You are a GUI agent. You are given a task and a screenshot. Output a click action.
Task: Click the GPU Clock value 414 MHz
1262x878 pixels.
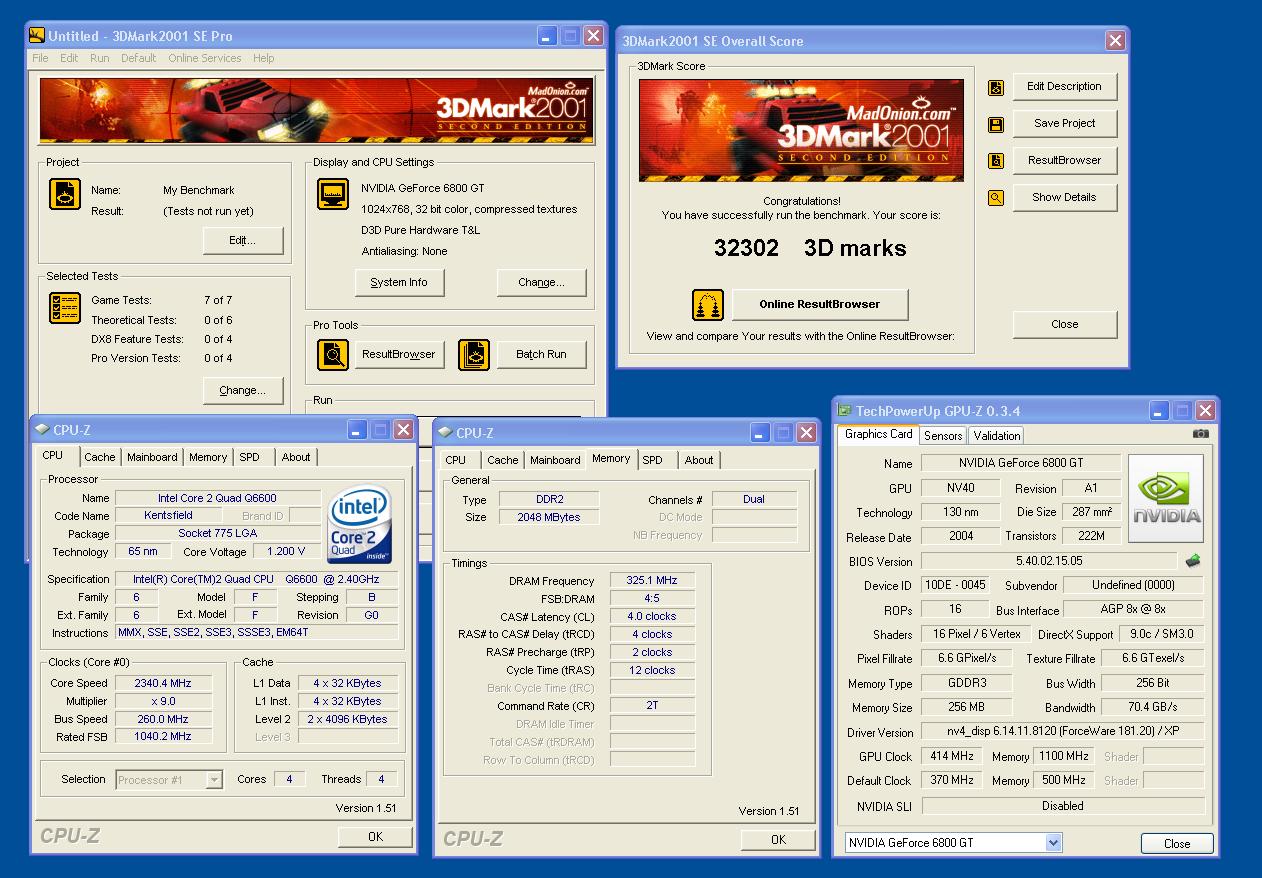[x=951, y=756]
